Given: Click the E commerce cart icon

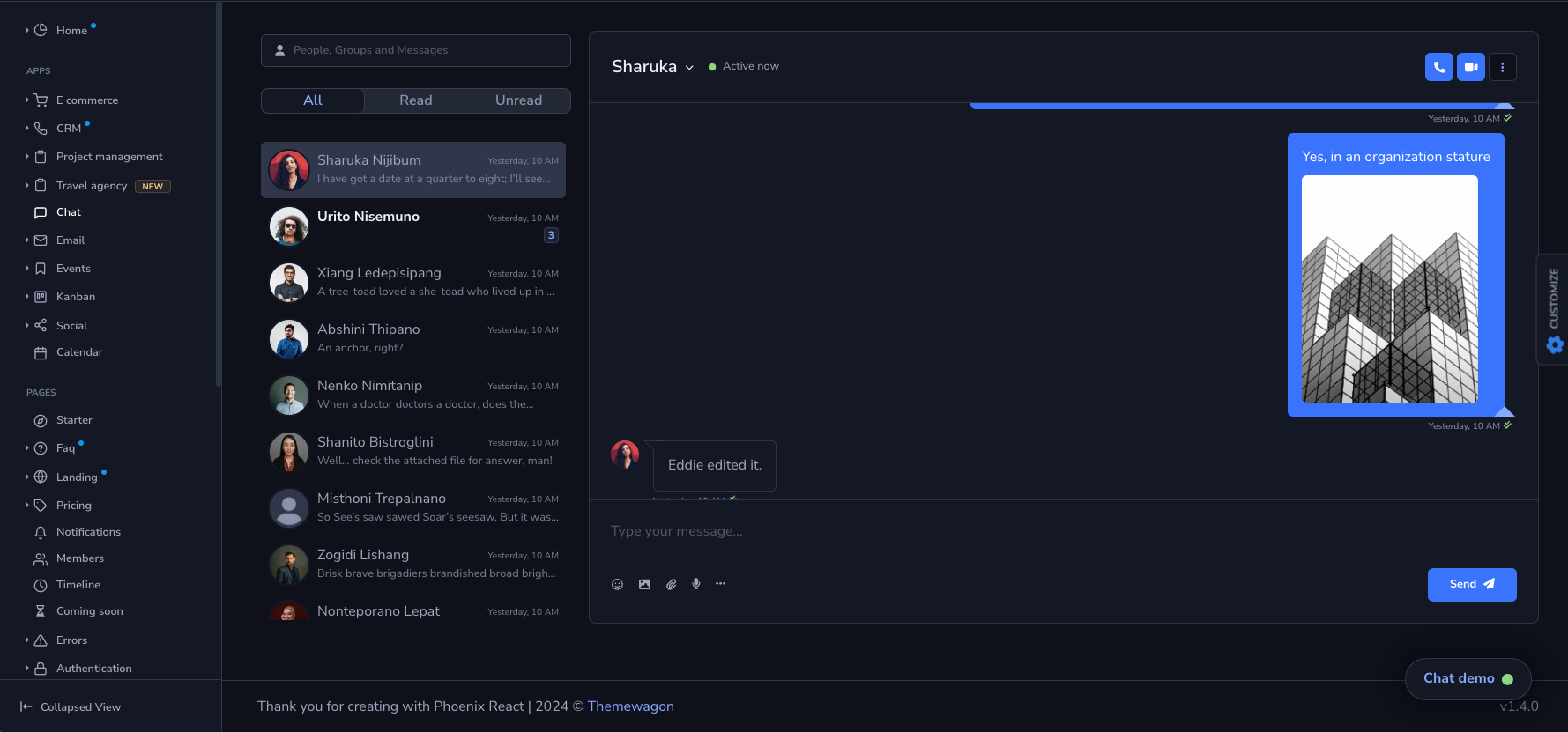Looking at the screenshot, I should coord(41,100).
